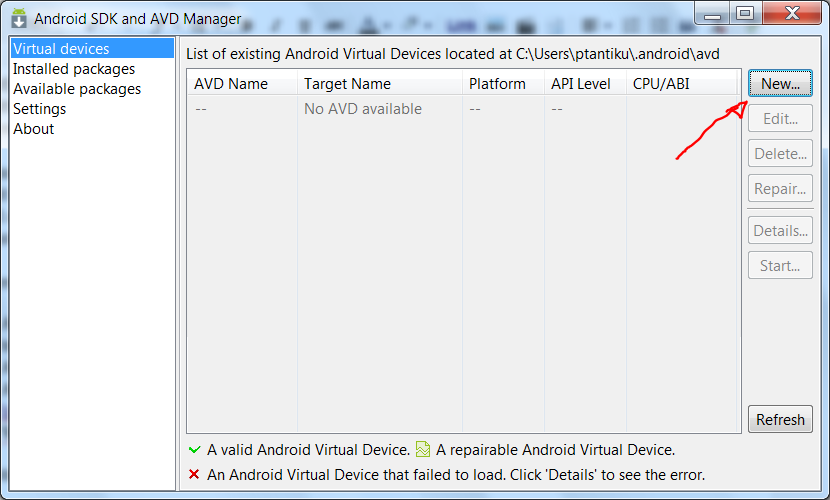Click the repairable AVD legend icon

423,450
